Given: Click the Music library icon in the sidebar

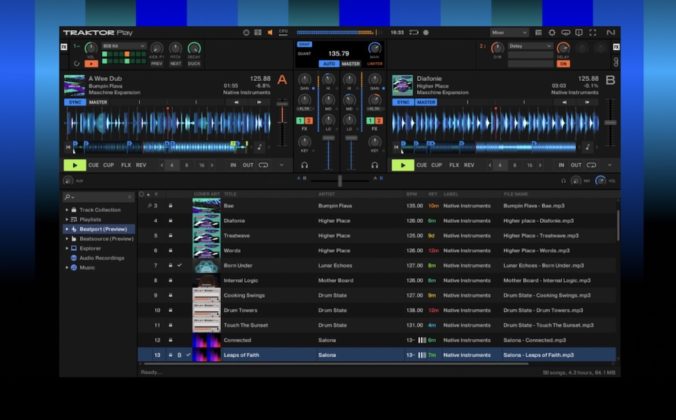Looking at the screenshot, I should click(x=73, y=267).
